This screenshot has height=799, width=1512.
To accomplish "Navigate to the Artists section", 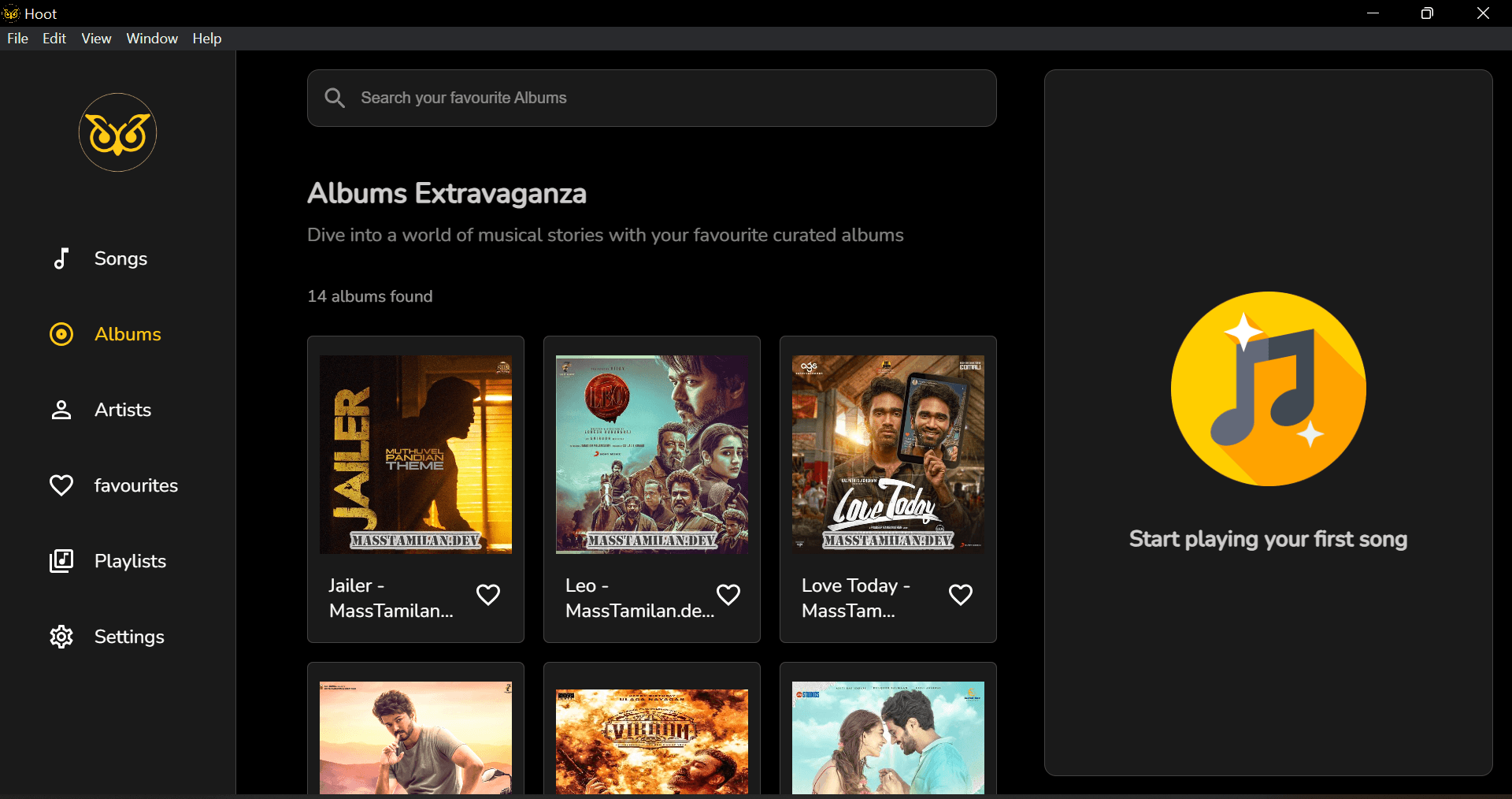I will [123, 410].
